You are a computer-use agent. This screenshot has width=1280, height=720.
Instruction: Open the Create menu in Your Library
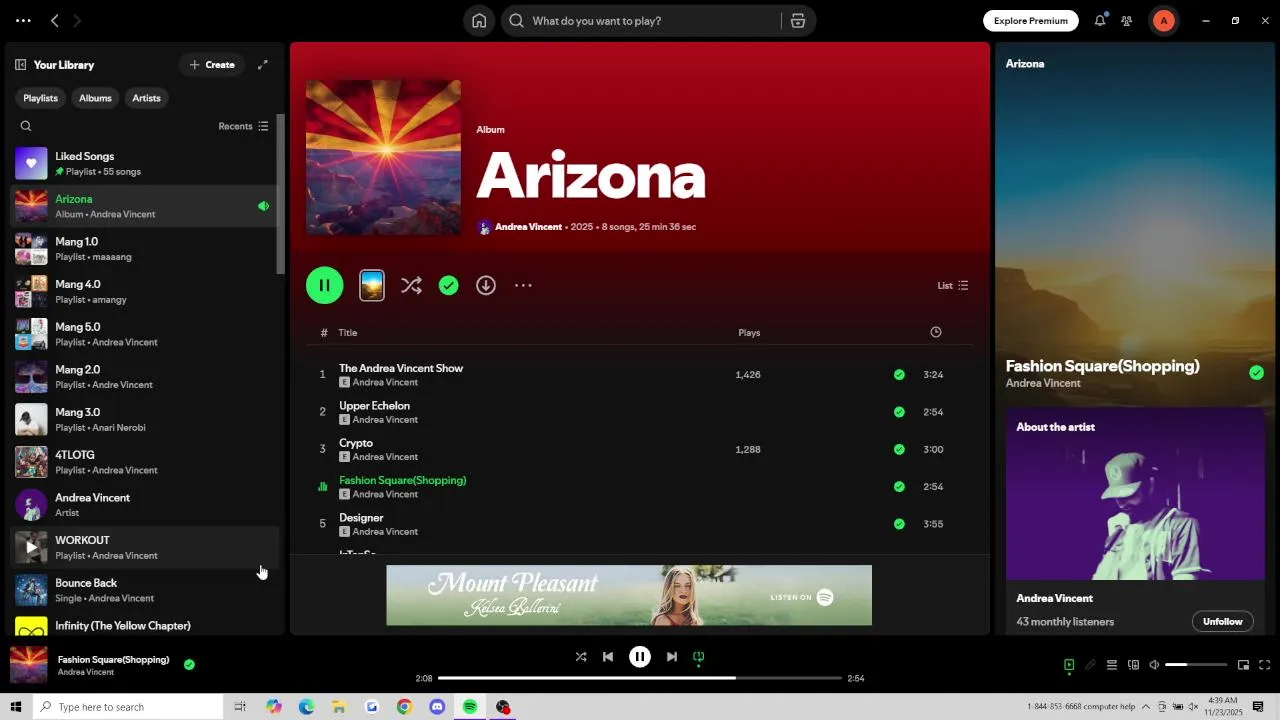coord(212,65)
